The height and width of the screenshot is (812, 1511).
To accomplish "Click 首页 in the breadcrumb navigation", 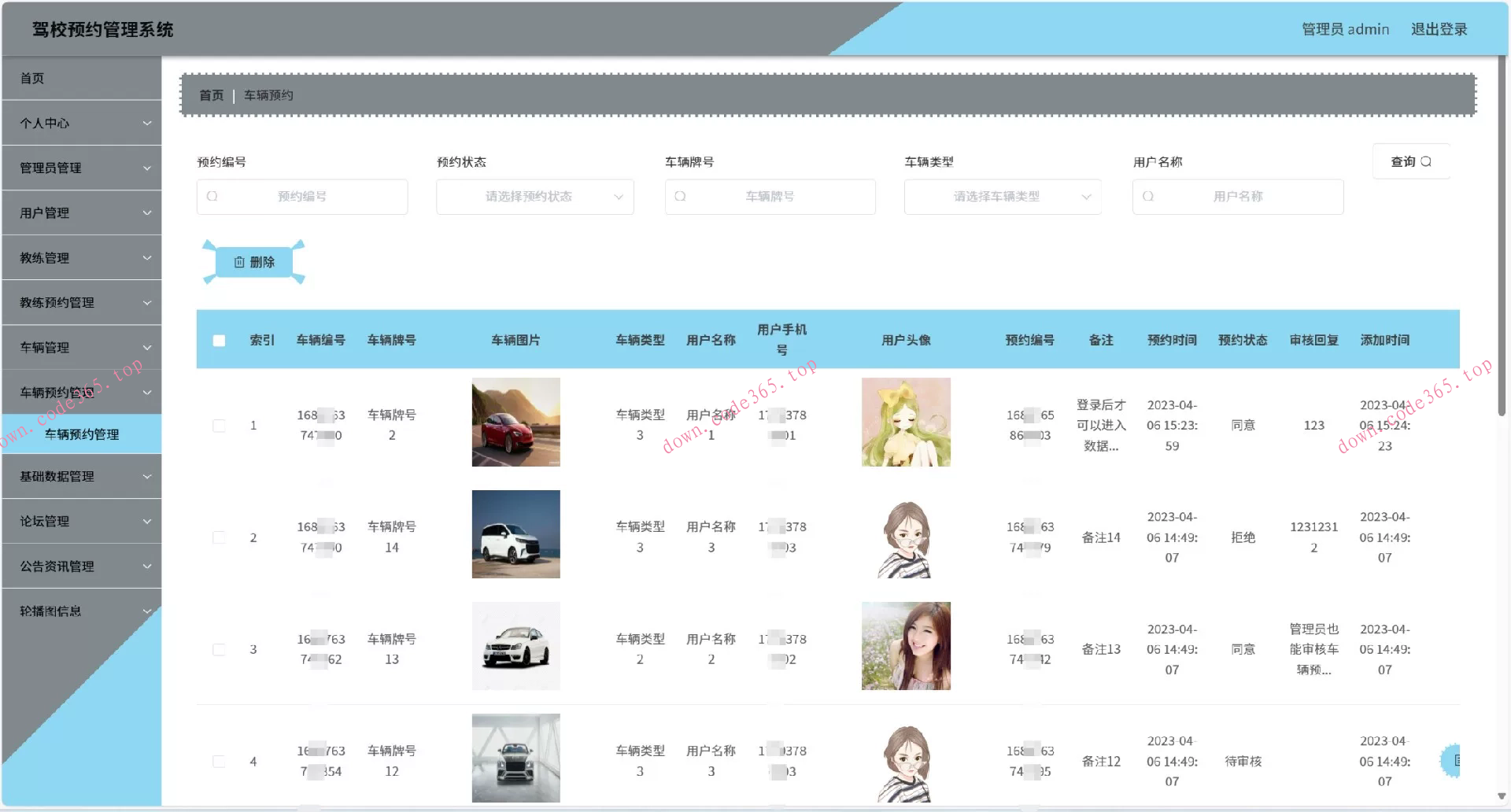I will [x=210, y=95].
